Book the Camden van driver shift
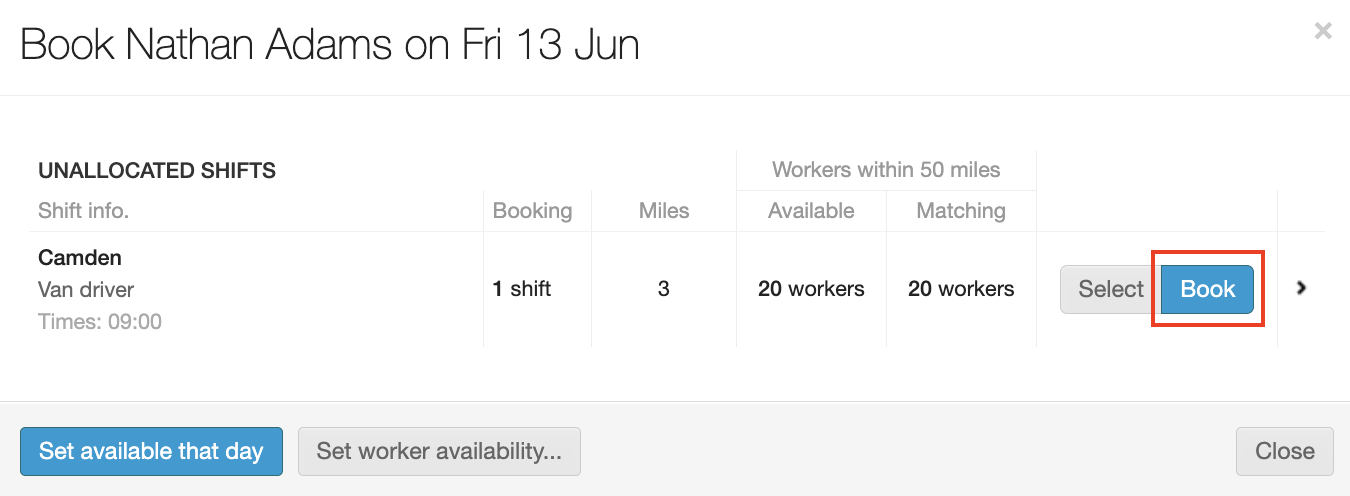Viewport: 1350px width, 496px height. click(1207, 289)
